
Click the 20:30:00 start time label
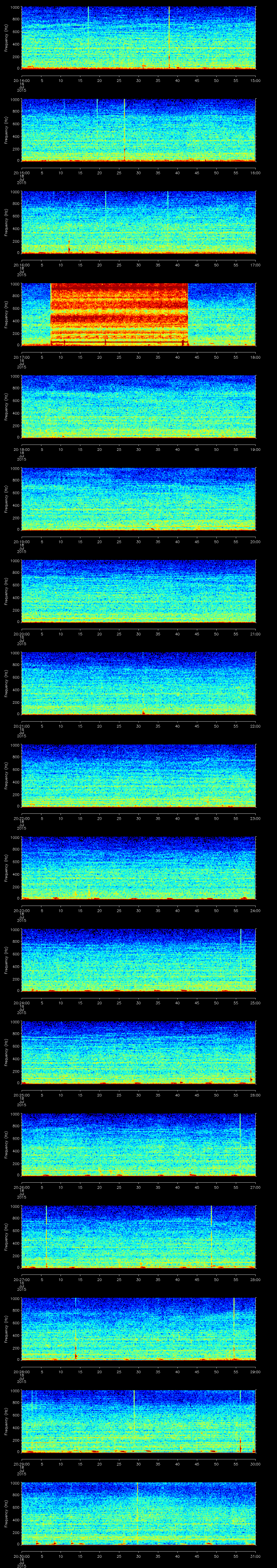pos(21,1556)
